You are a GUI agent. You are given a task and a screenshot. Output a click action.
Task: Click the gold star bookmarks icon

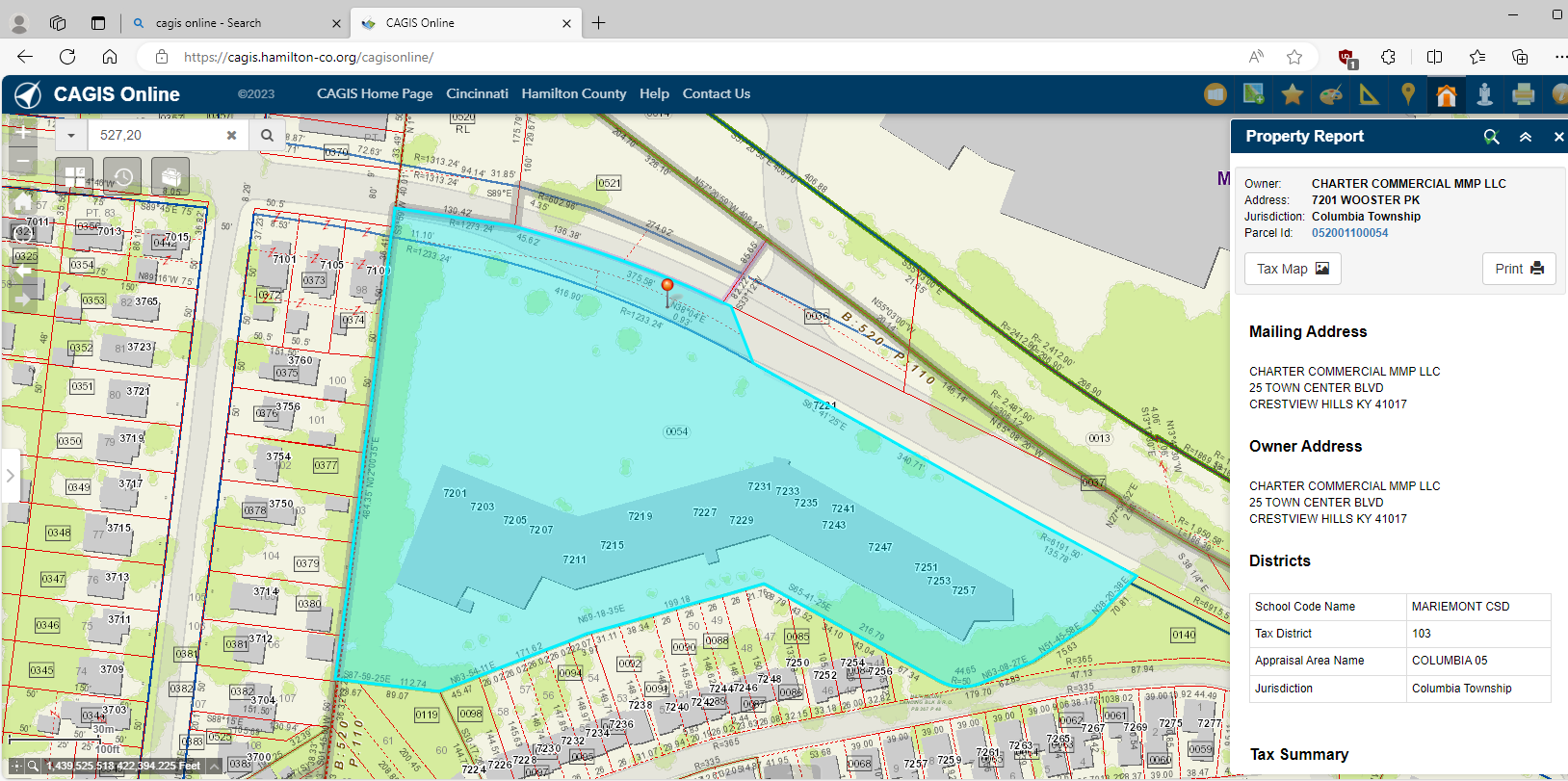(1293, 94)
